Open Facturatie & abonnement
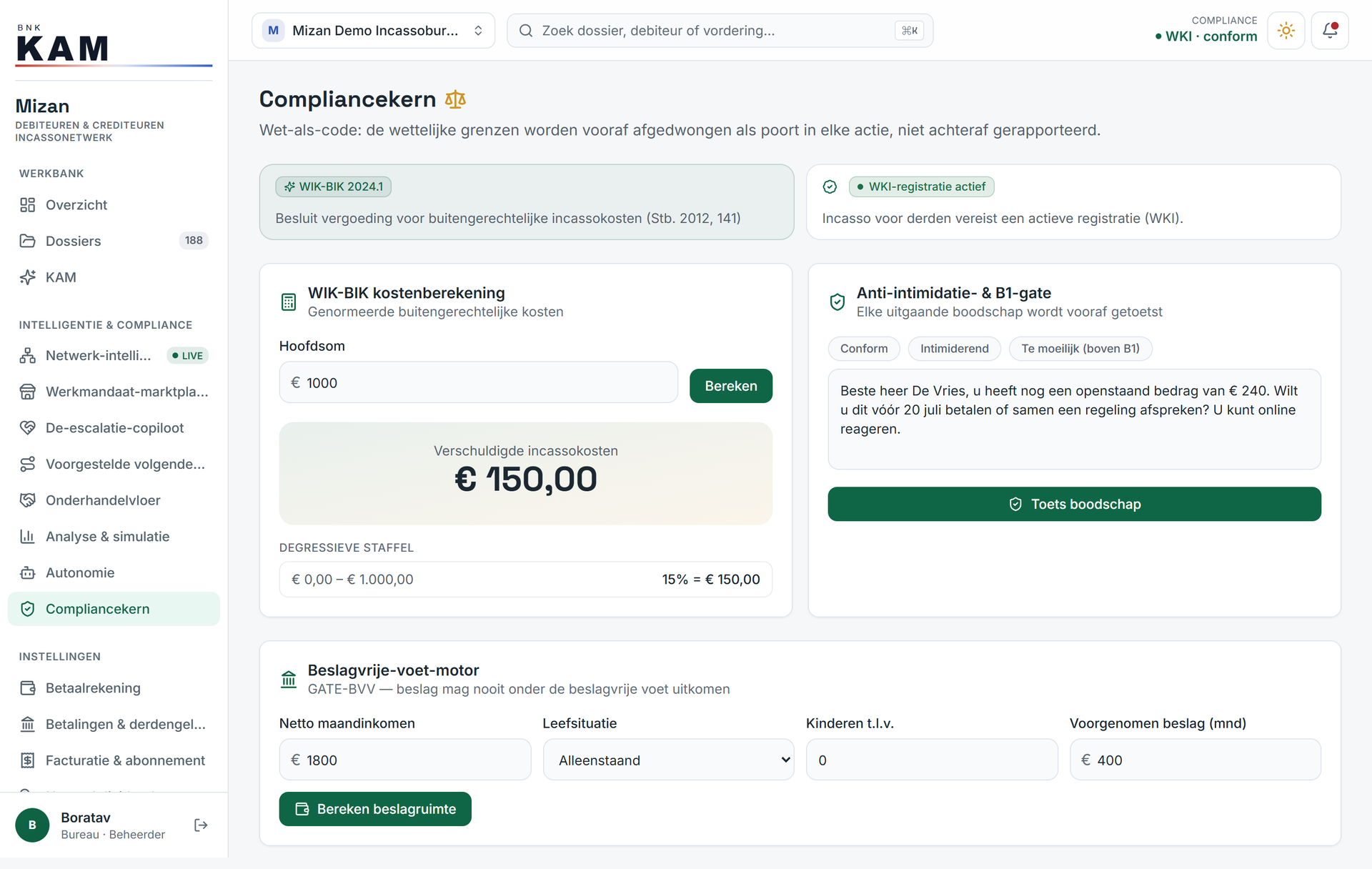Screen dimensions: 1372x869 [x=114, y=760]
